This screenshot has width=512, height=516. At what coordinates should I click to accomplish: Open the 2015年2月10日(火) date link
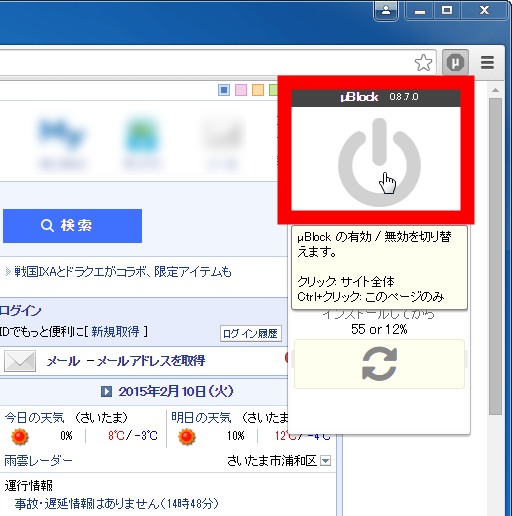(176, 391)
